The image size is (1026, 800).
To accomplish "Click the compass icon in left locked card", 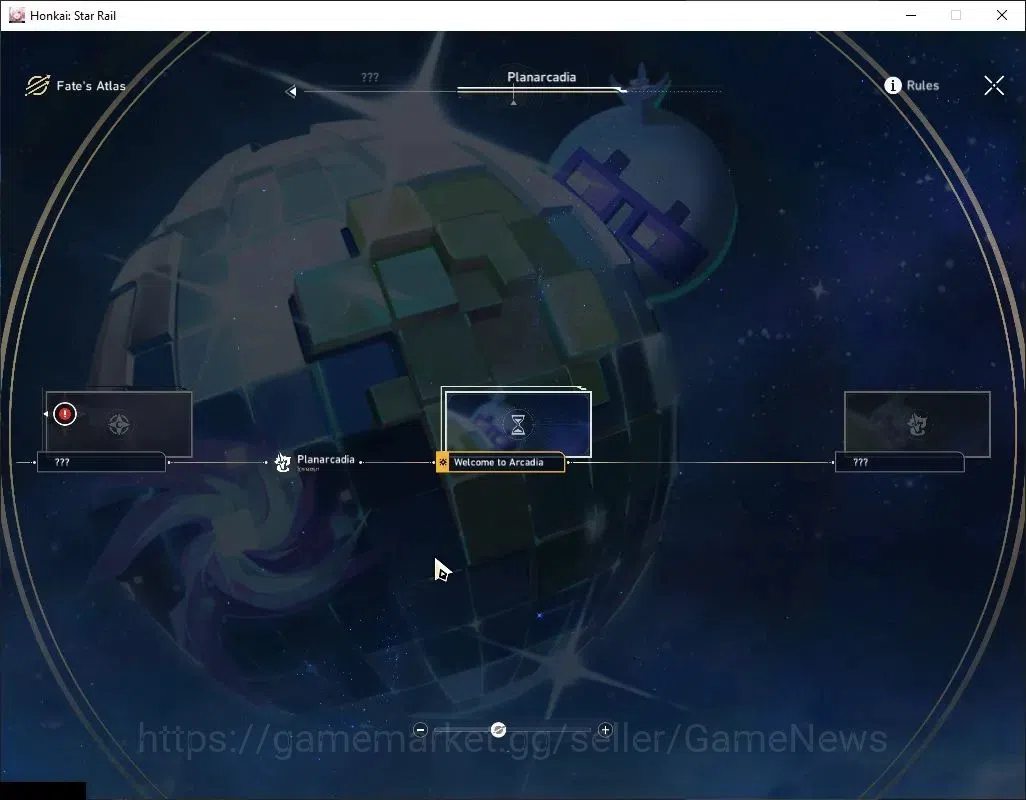I will click(x=118, y=425).
